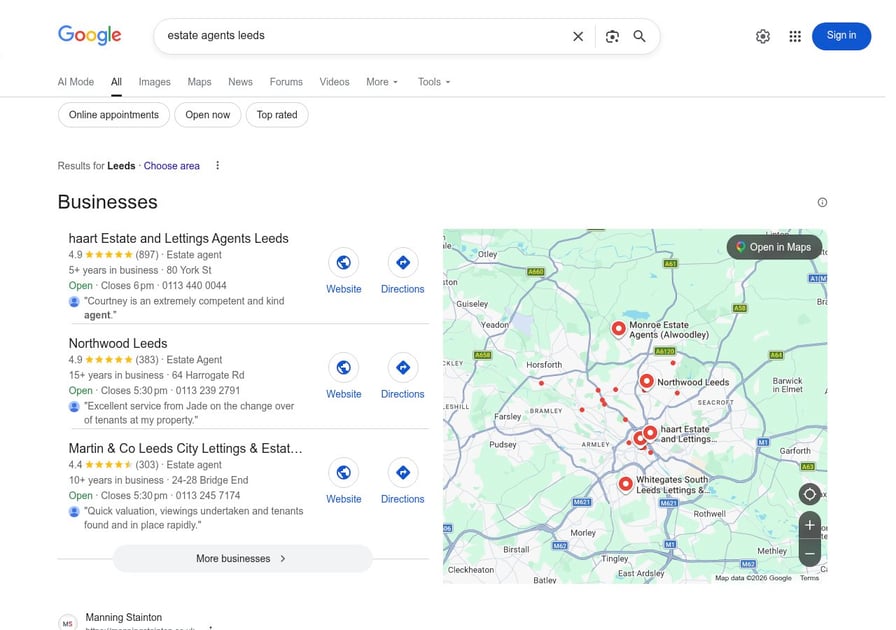The height and width of the screenshot is (630, 896).
Task: Click the Open in Maps button
Action: [774, 247]
